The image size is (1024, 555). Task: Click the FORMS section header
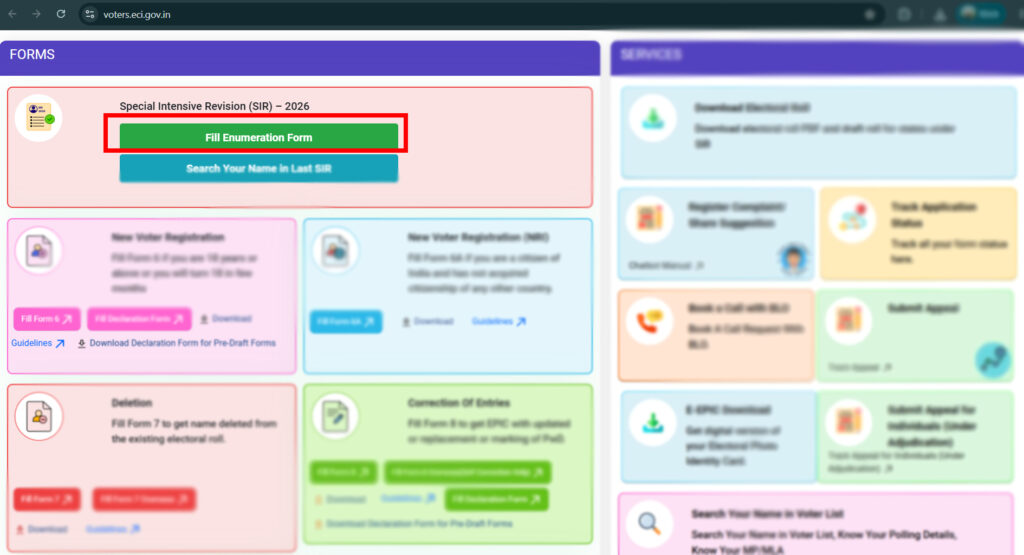click(x=300, y=57)
